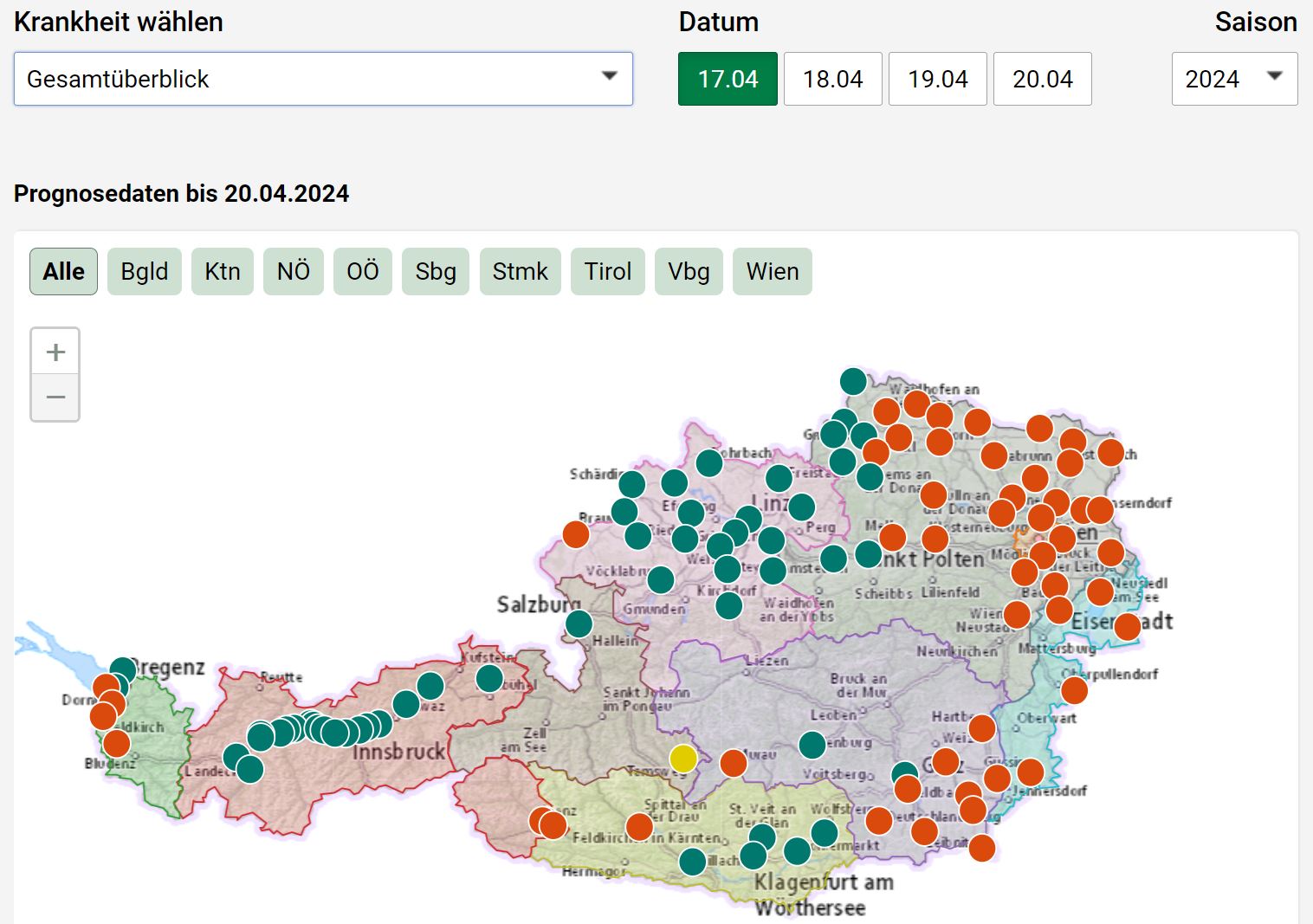Click the yellow station marker near Tamsweg
This screenshot has width=1313, height=924.
point(683,758)
